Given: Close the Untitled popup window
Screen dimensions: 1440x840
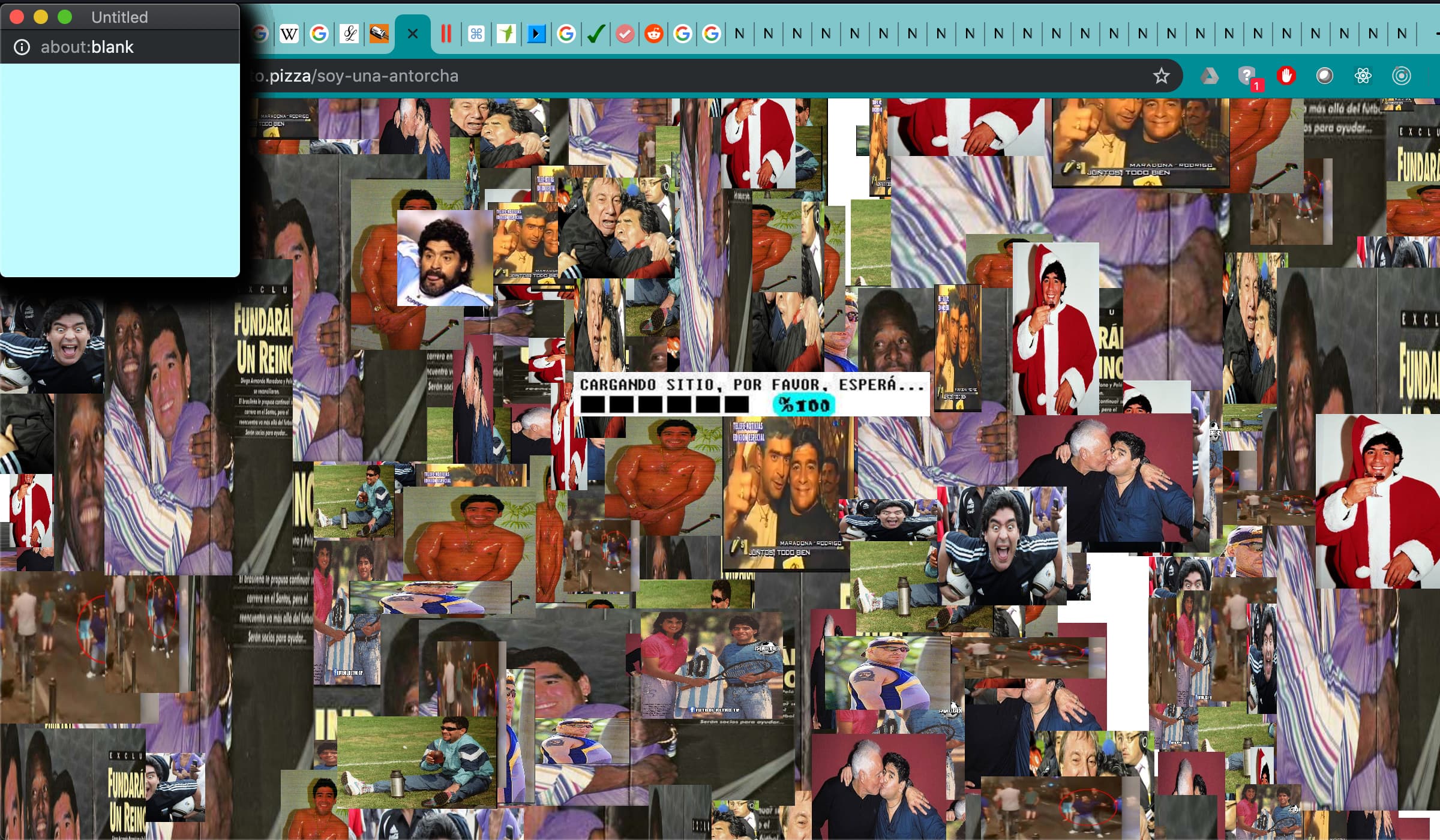Looking at the screenshot, I should point(17,17).
